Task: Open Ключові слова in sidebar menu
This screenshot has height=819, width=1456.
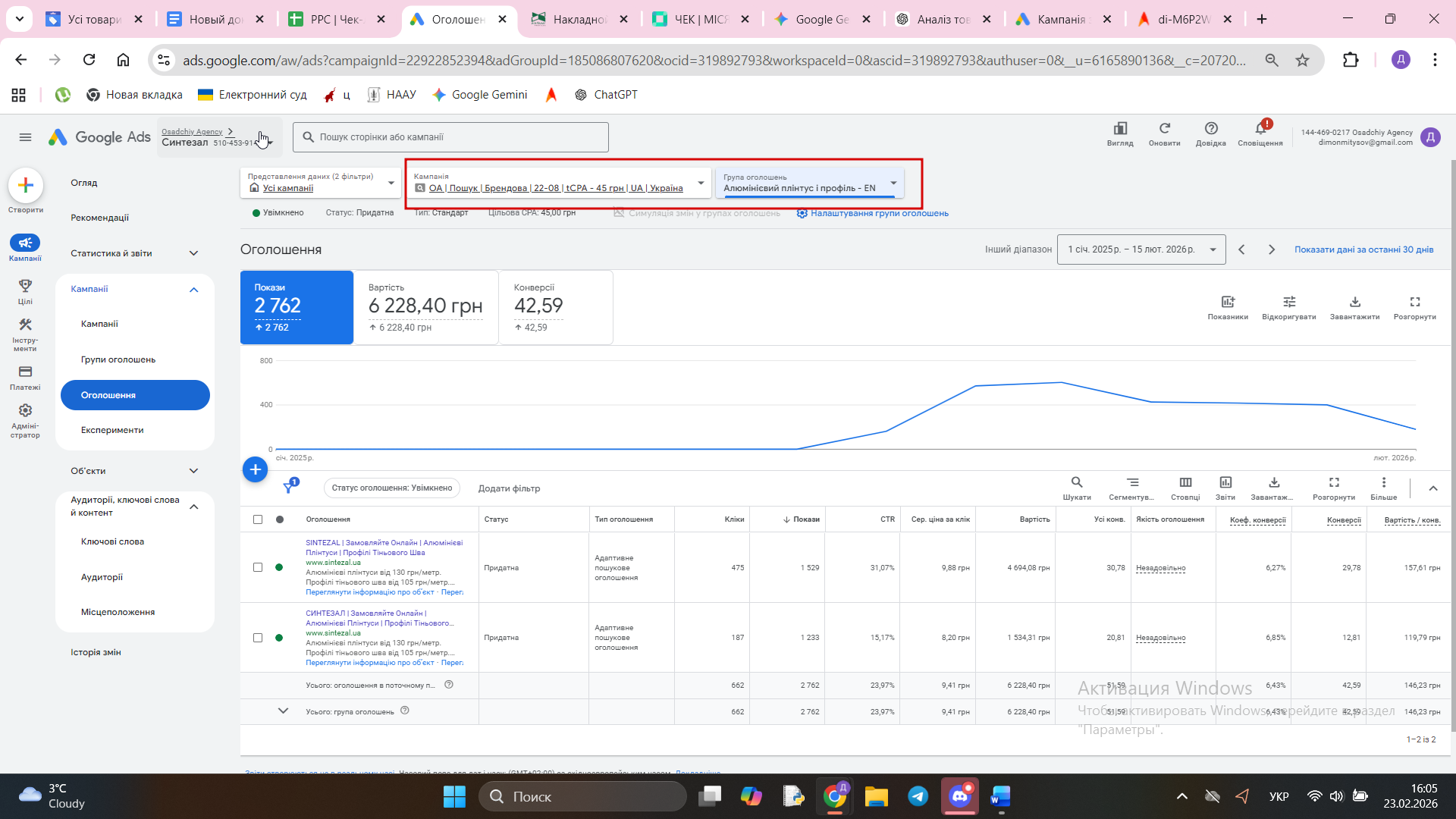Action: (x=112, y=541)
